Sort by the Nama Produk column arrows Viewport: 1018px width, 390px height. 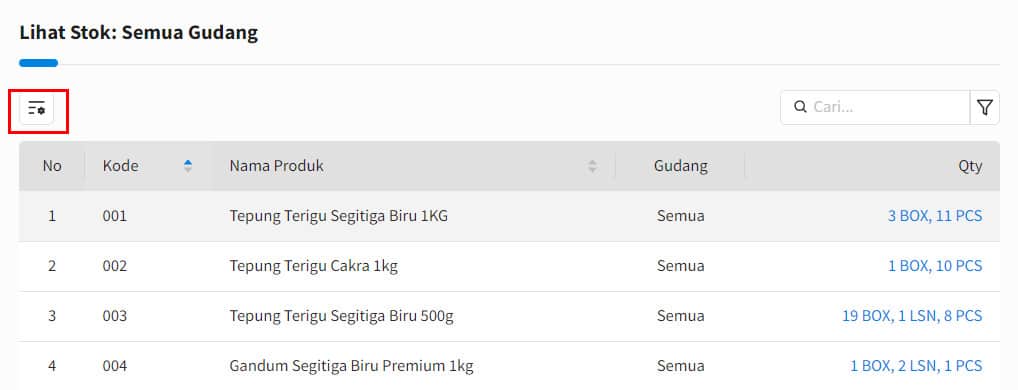[592, 165]
